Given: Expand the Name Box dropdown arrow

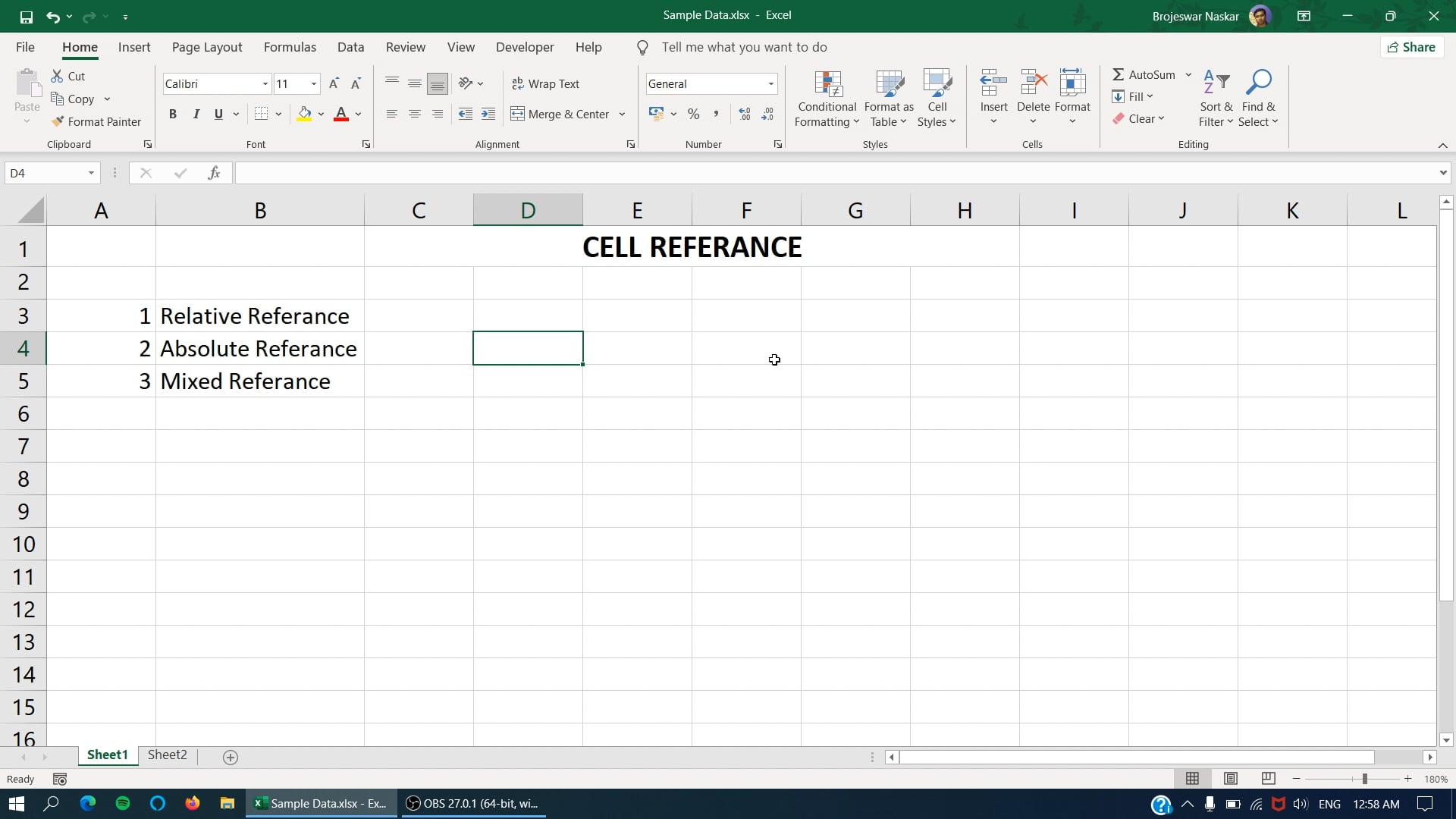Looking at the screenshot, I should point(91,173).
